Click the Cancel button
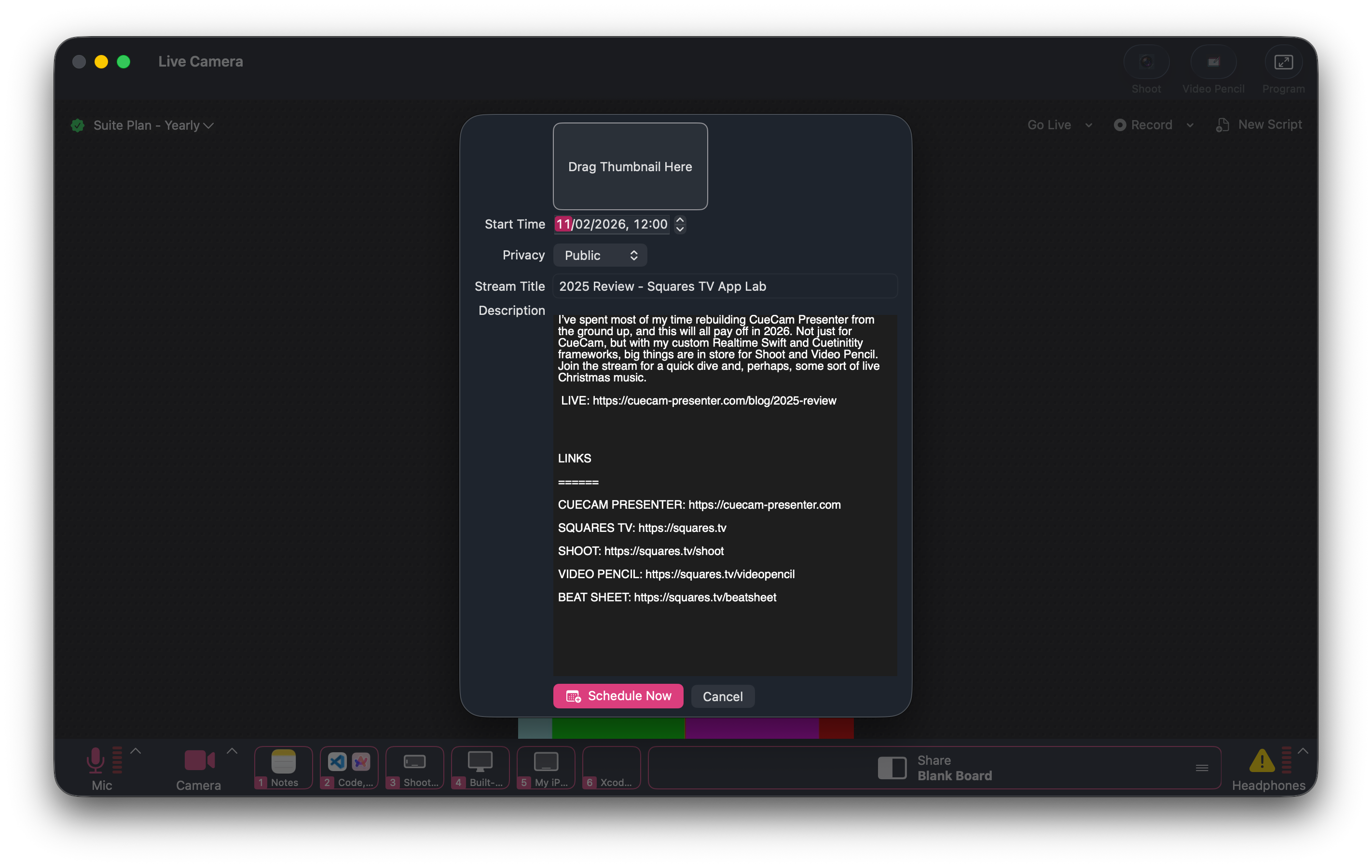The height and width of the screenshot is (868, 1372). (x=722, y=696)
